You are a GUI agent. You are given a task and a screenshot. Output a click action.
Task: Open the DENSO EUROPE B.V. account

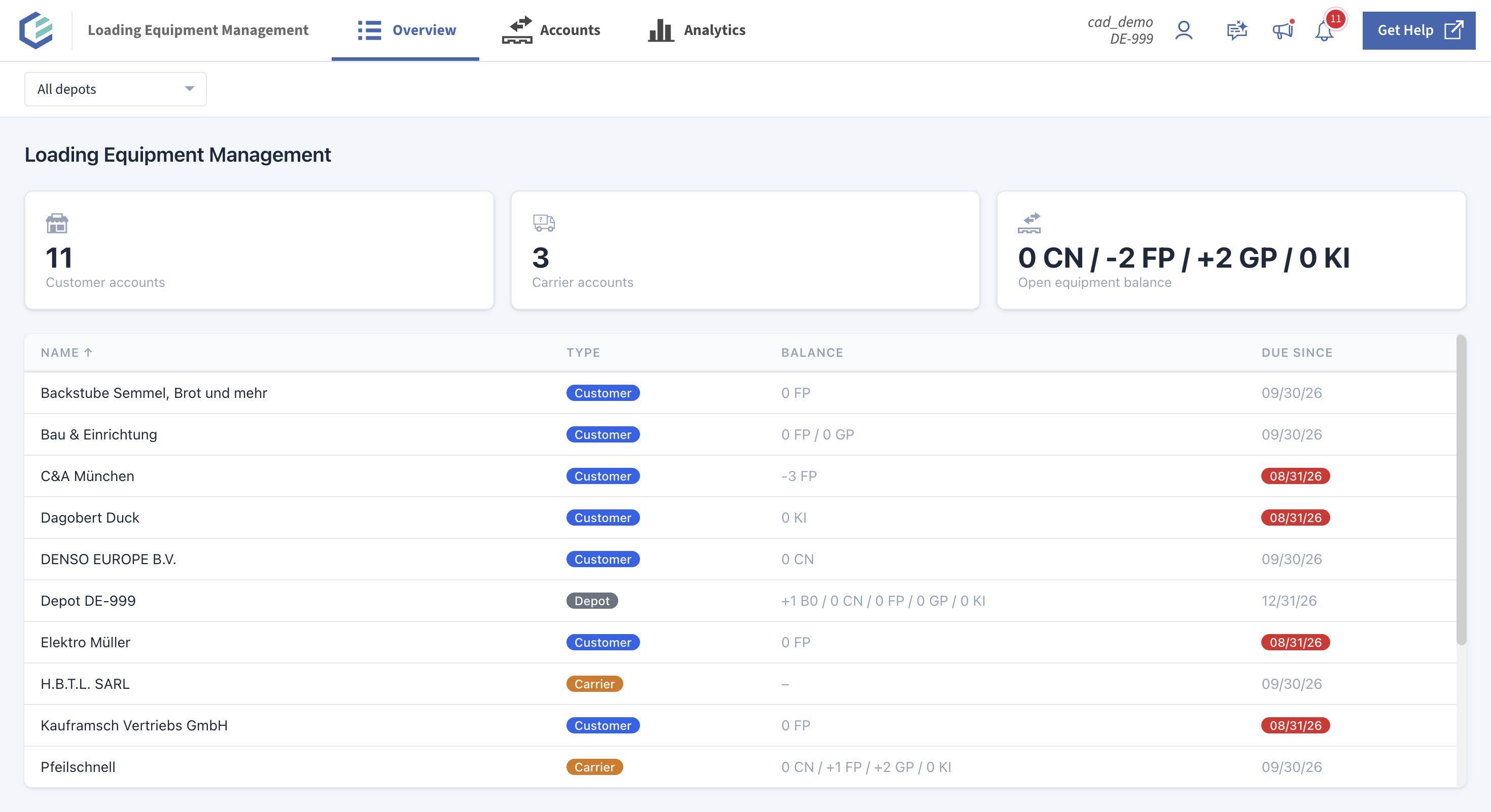click(740, 559)
